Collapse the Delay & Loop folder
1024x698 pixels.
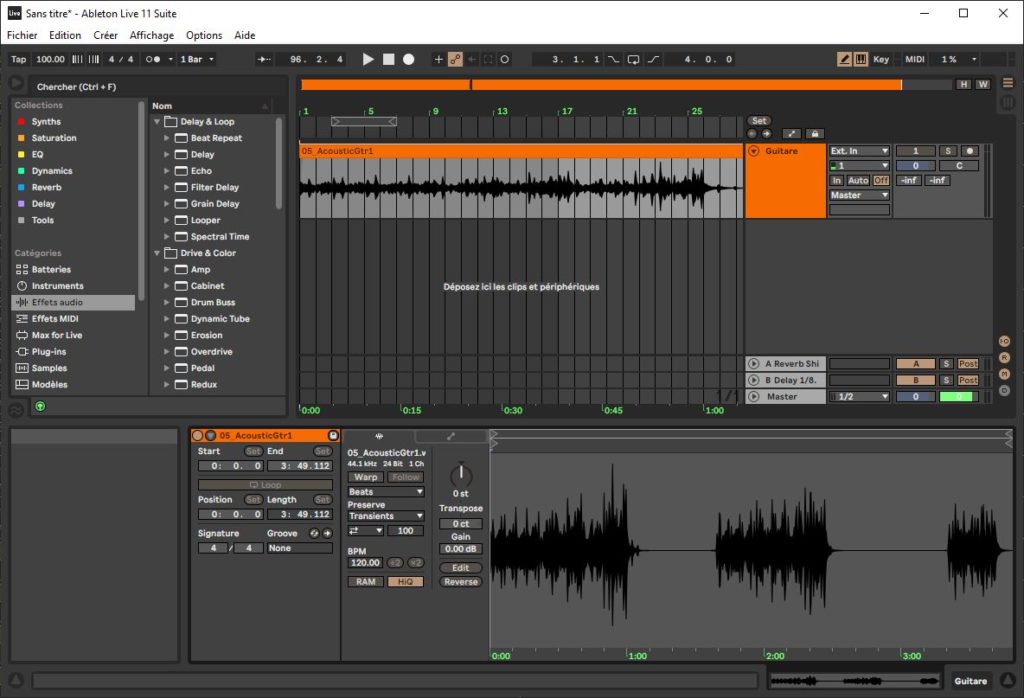(157, 120)
